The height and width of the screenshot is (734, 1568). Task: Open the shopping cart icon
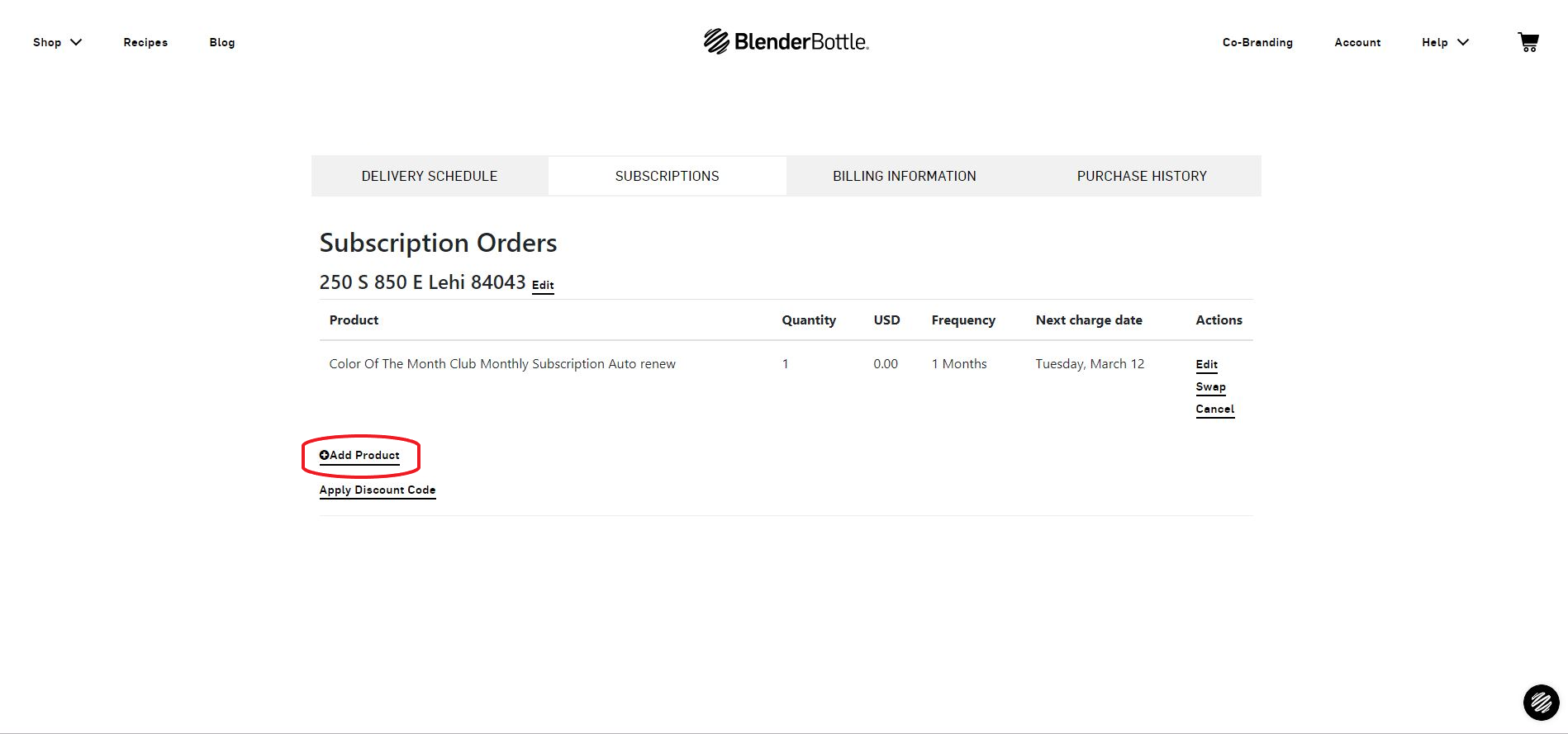(1528, 42)
